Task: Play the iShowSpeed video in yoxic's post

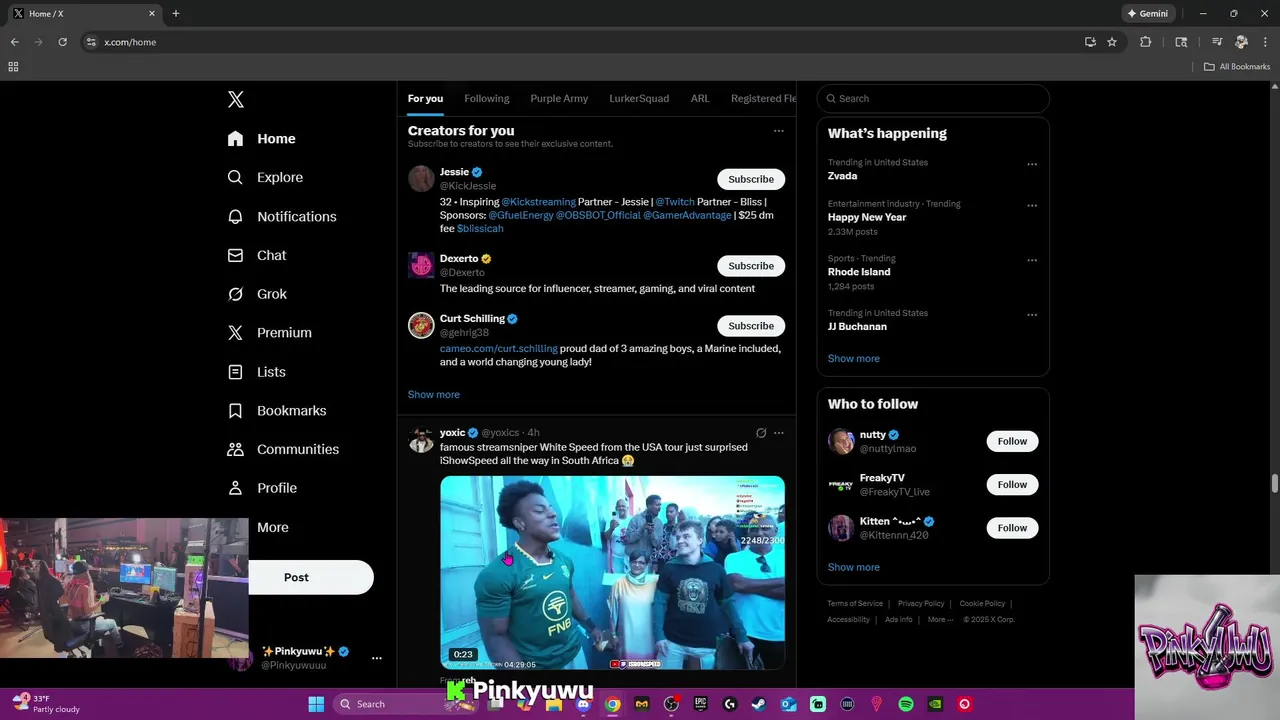Action: tap(612, 572)
